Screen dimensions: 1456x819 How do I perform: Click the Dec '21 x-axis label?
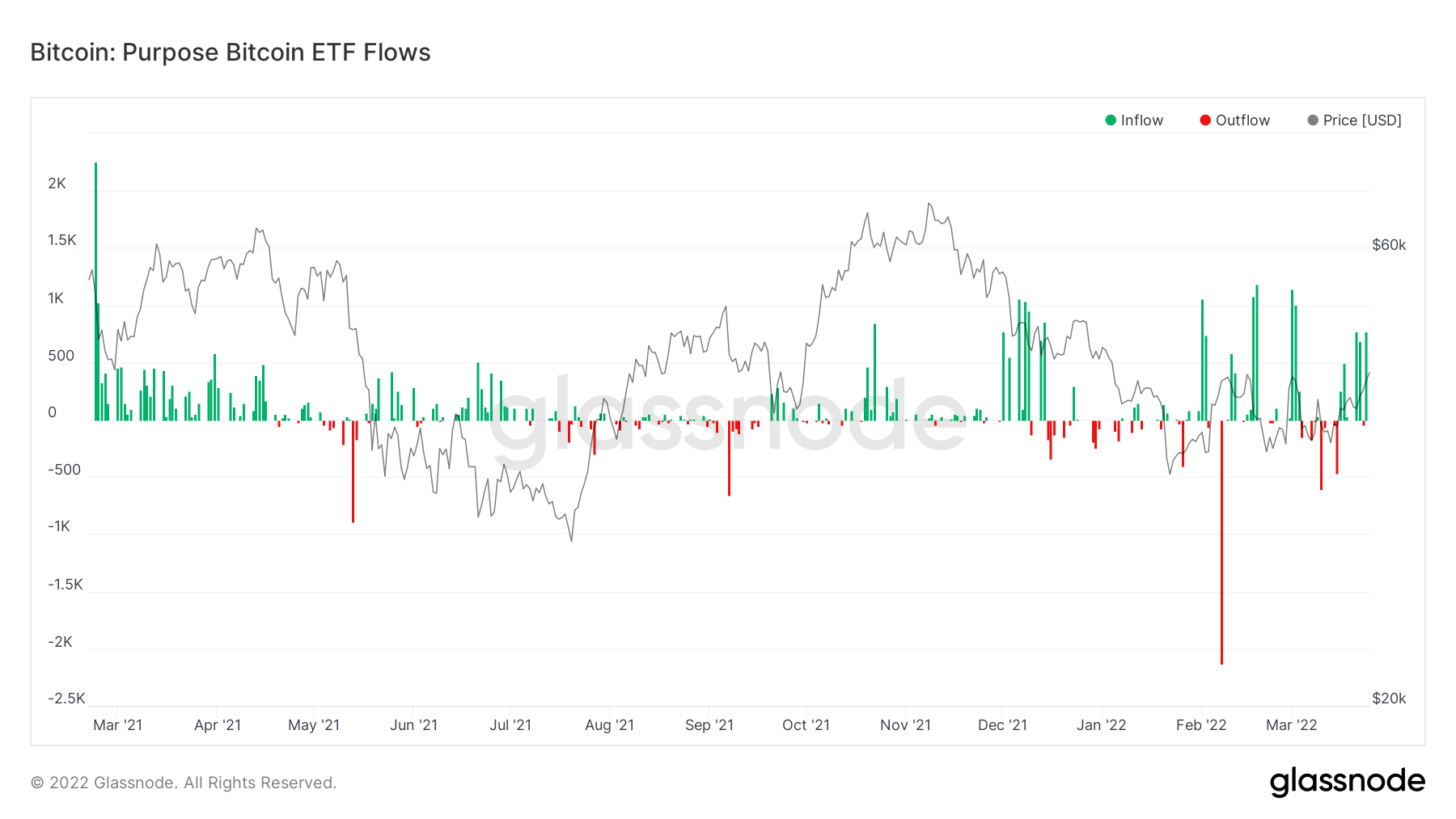coord(1002,725)
